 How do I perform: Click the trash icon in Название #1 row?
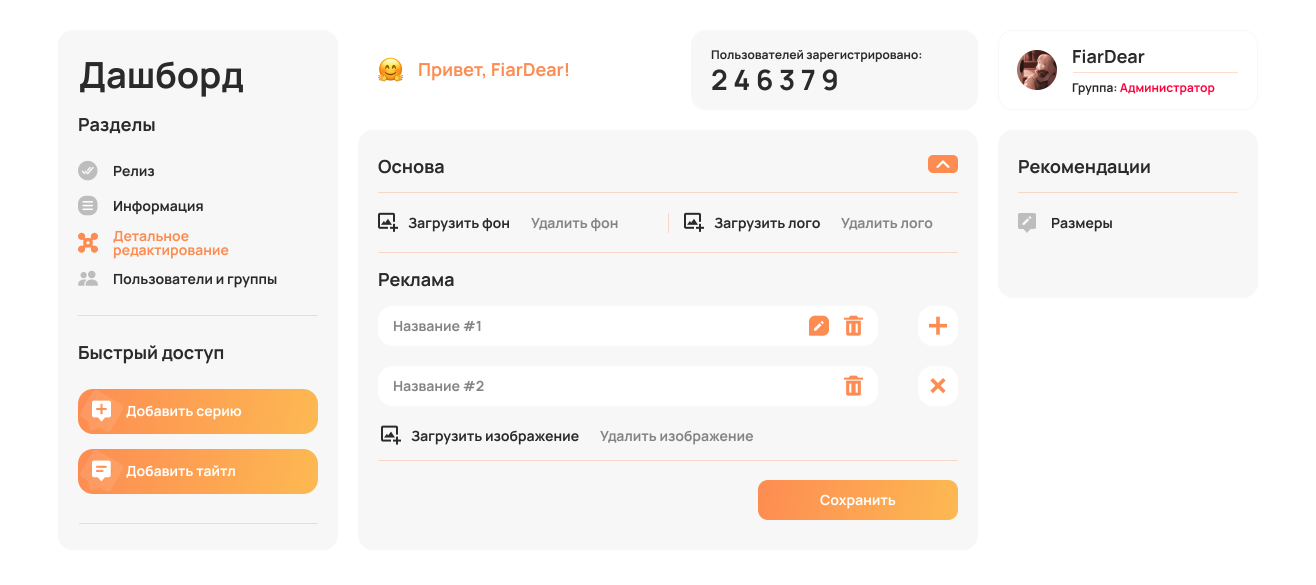coord(853,326)
